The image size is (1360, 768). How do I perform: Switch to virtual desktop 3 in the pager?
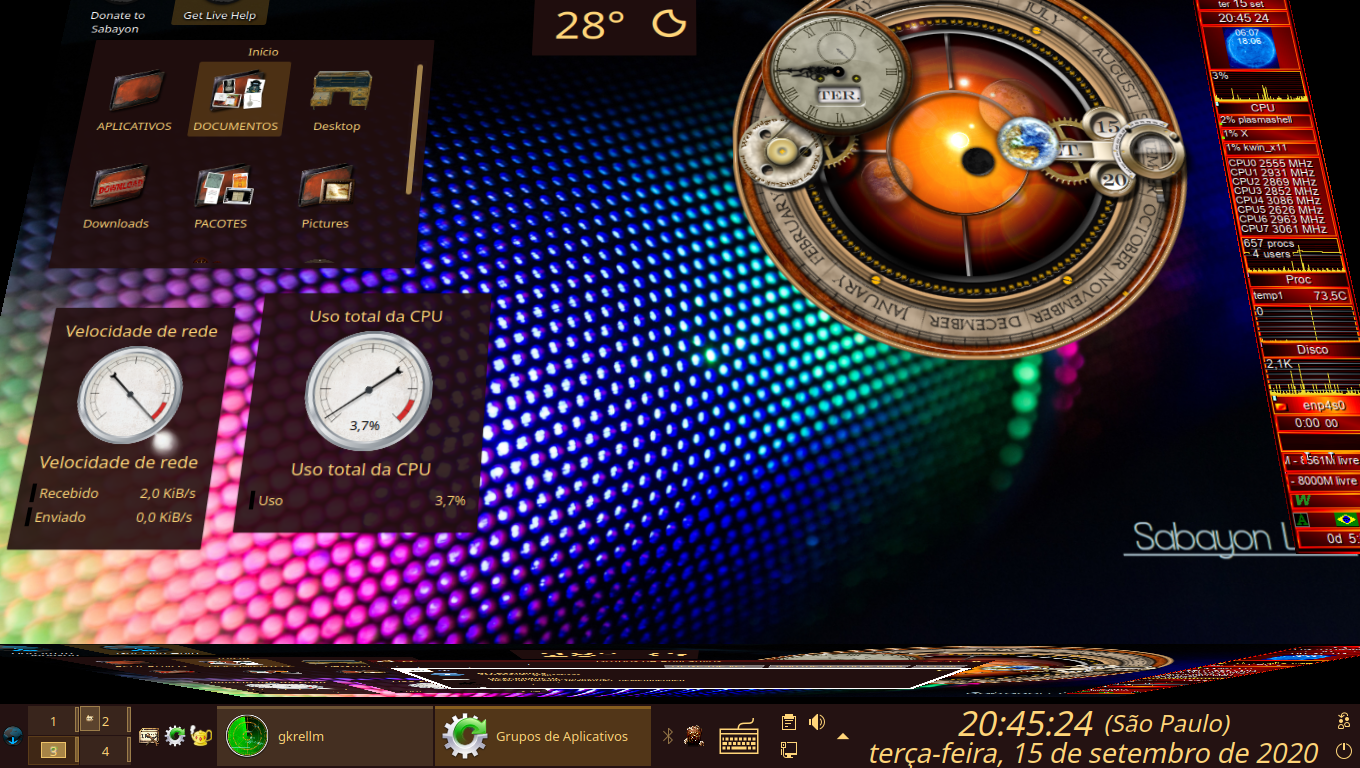pos(53,750)
